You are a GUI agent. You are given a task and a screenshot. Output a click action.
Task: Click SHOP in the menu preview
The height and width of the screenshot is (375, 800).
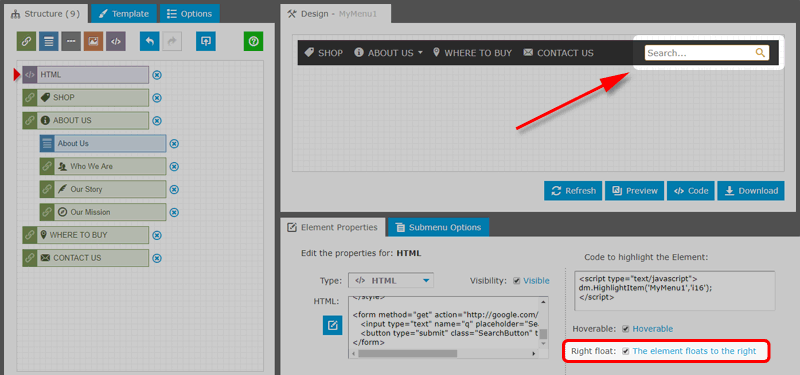323,53
